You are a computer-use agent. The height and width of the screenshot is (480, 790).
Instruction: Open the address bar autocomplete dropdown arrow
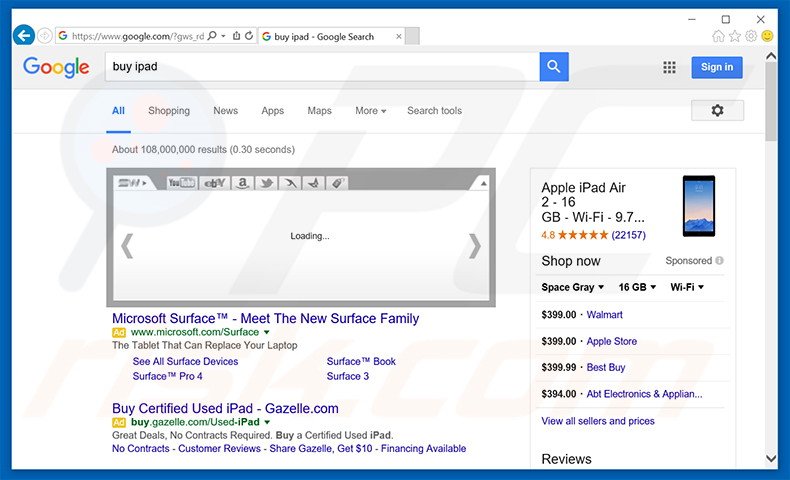(223, 36)
